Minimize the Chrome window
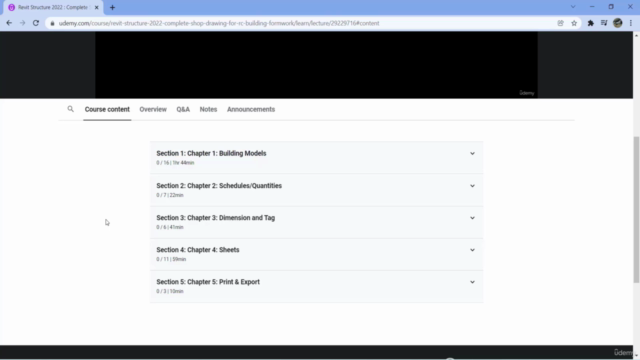640x360 pixels. [x=592, y=7]
